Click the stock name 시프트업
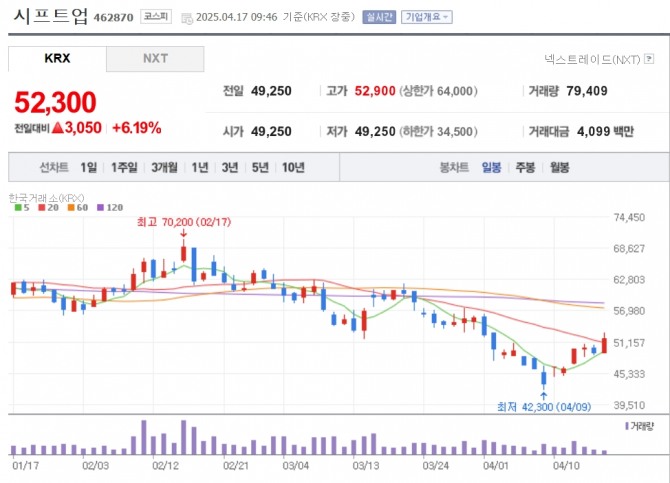Image resolution: width=670 pixels, height=483 pixels. [50, 17]
